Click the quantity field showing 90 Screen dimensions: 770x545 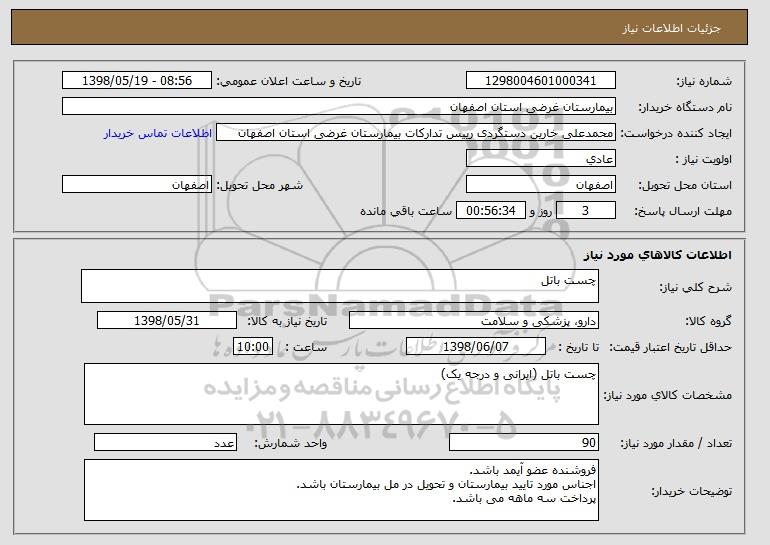(524, 442)
